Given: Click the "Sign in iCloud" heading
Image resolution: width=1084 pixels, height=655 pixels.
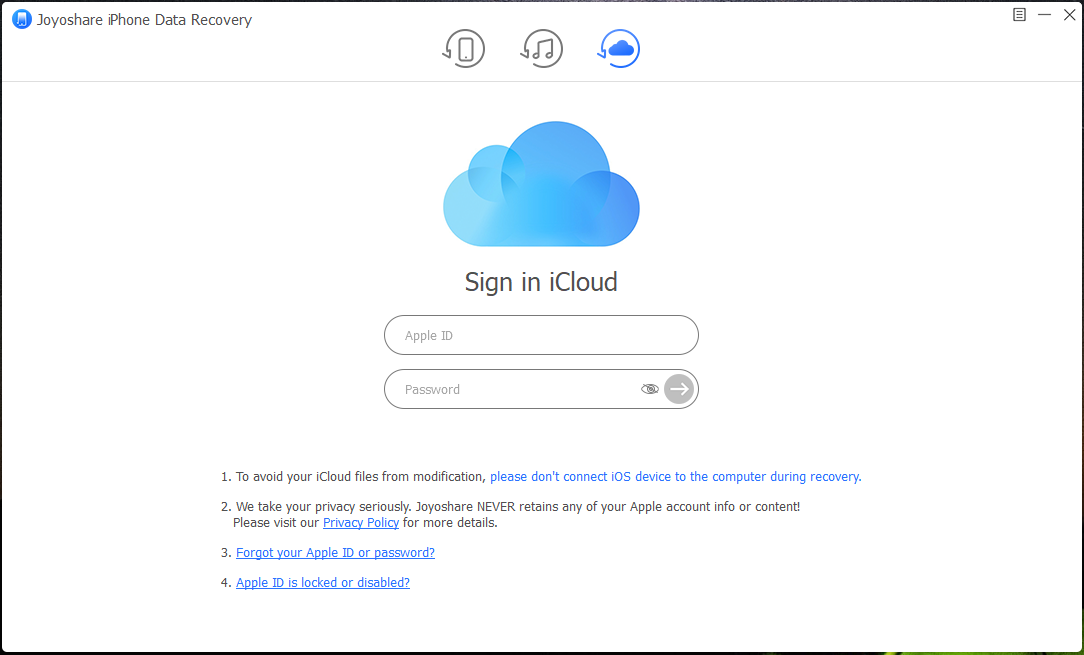Looking at the screenshot, I should pos(541,282).
